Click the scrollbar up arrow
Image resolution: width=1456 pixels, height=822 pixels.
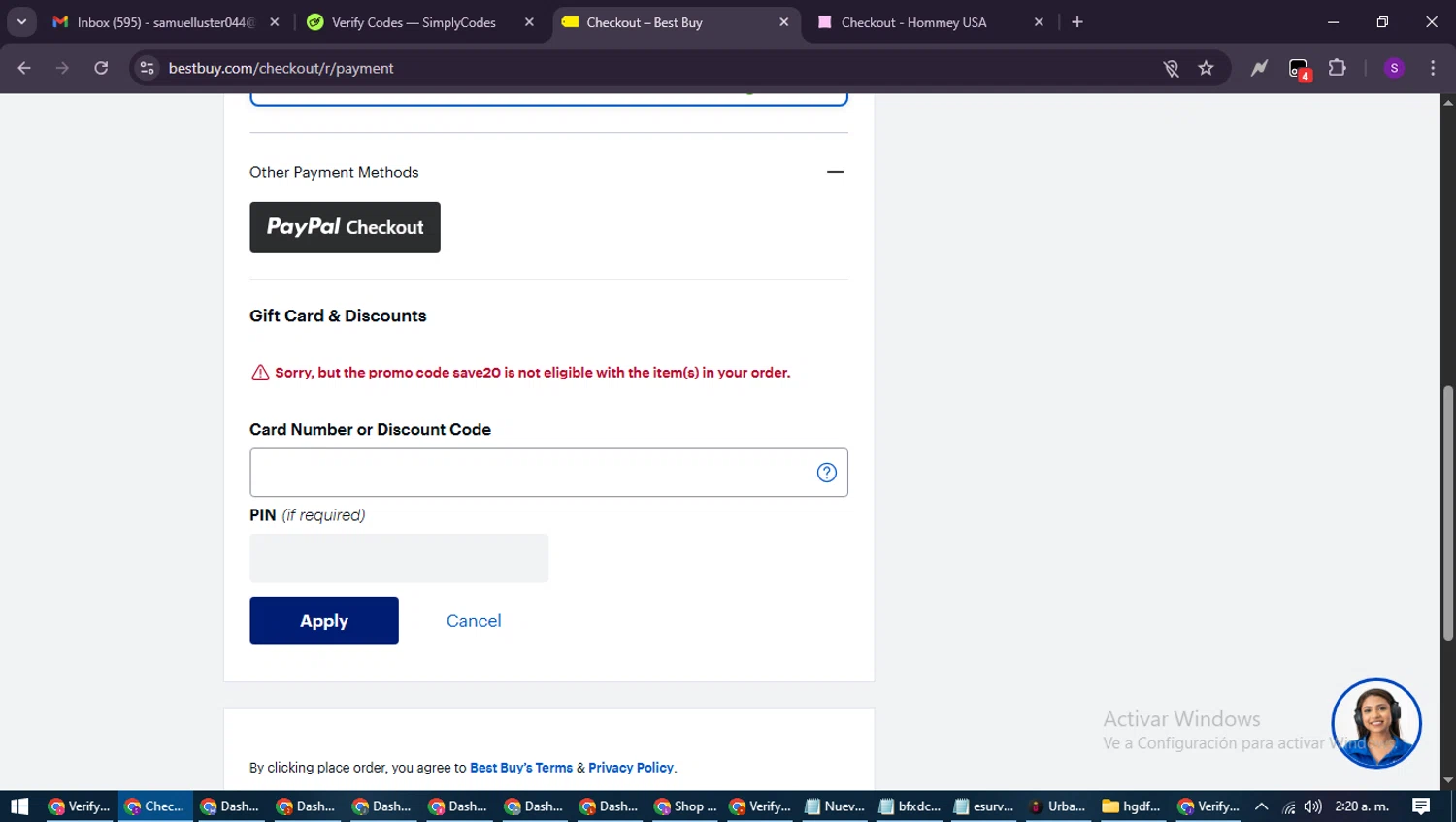(1448, 102)
